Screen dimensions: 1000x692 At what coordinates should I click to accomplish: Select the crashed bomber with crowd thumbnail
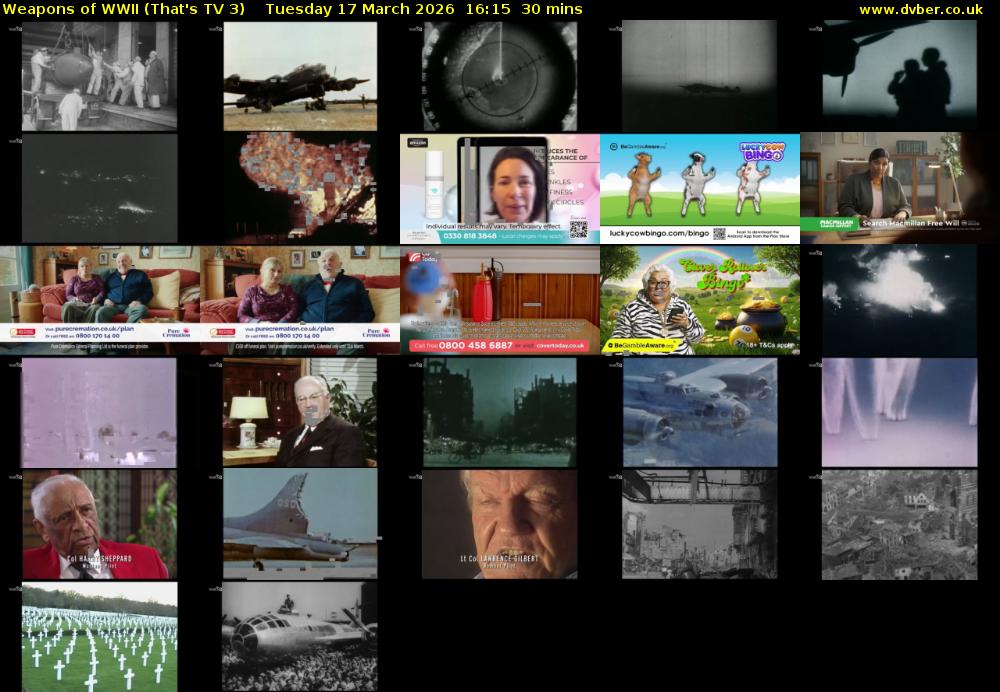pyautogui.click(x=299, y=636)
